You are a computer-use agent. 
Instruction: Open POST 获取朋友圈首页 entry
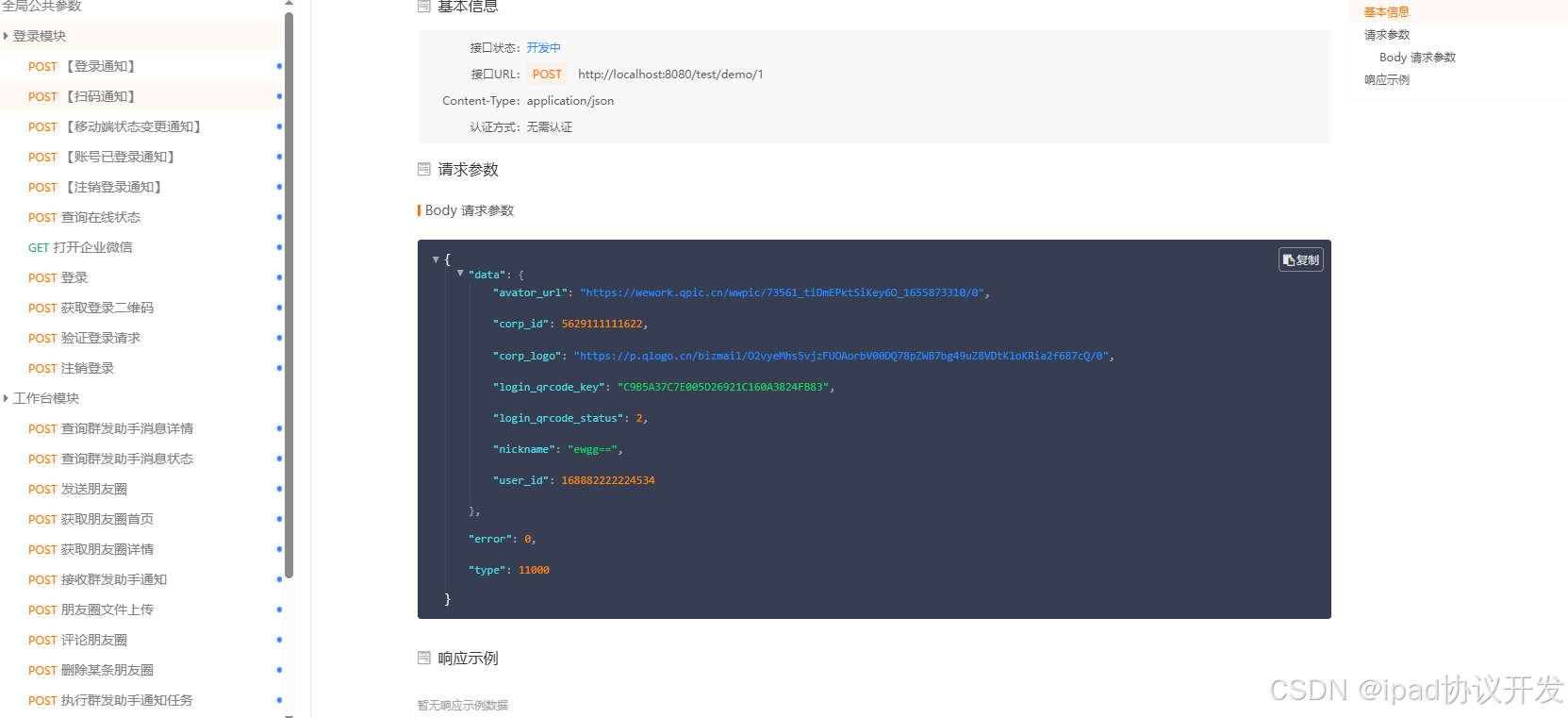coord(141,519)
